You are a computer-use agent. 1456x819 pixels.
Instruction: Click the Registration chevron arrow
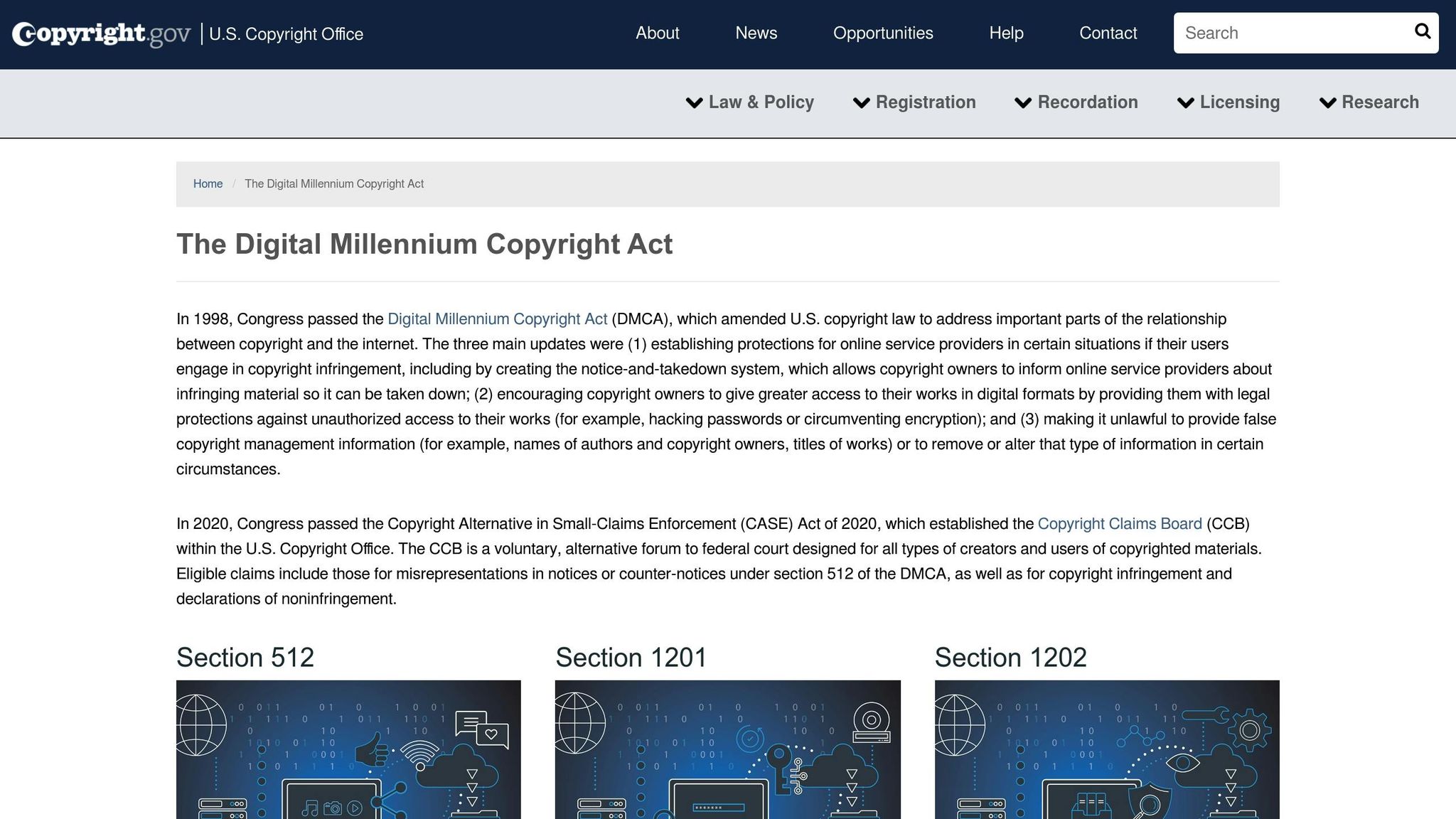[861, 103]
